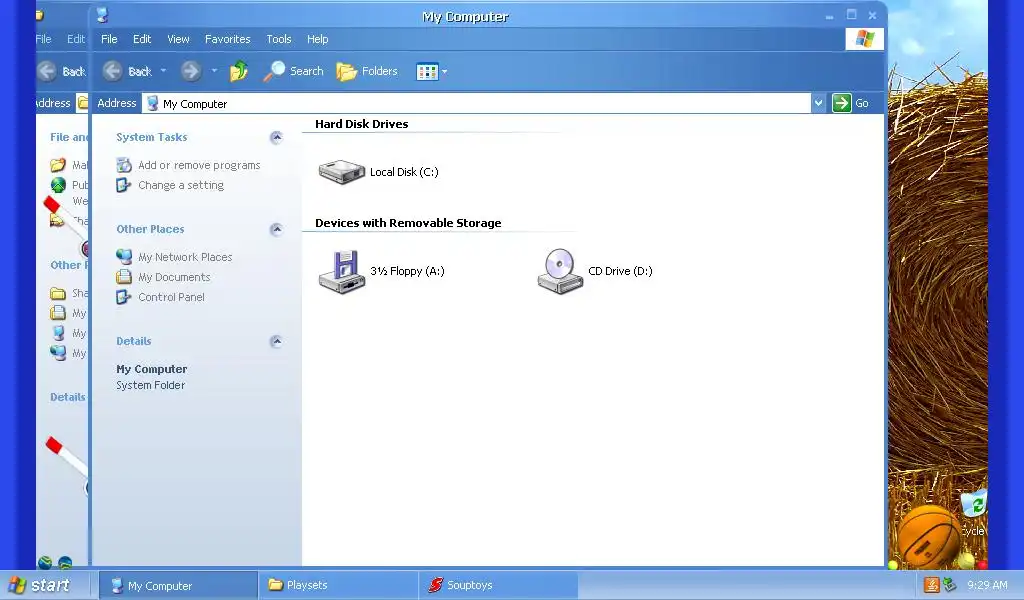Open Edit menu in the background window
This screenshot has height=600, width=1024.
click(76, 39)
